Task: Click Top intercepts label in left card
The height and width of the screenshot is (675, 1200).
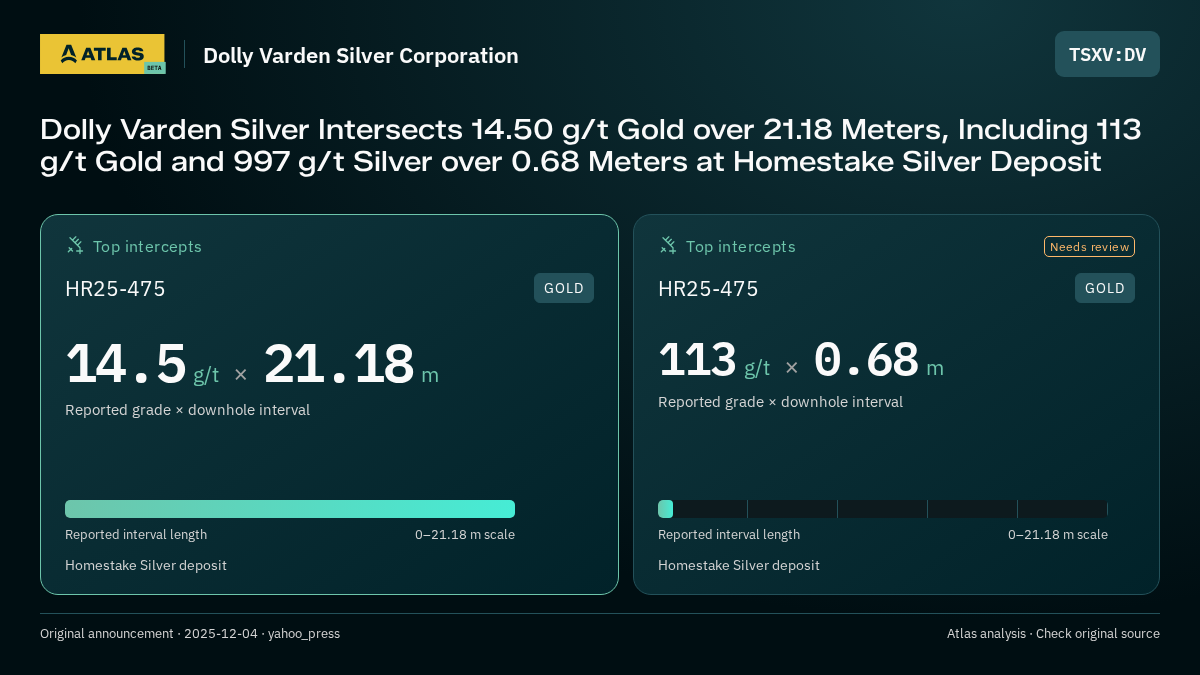Action: (x=147, y=246)
